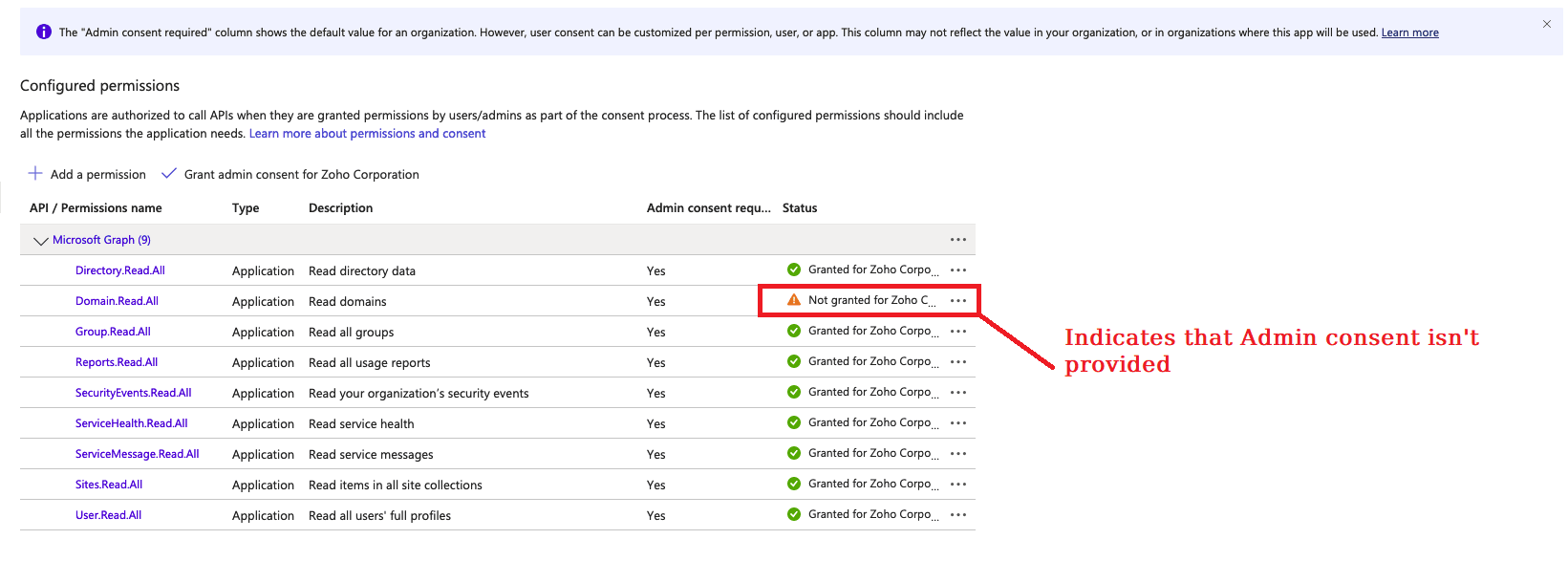Screen dimensions: 1568x561
Task: Open the more options for Group.Read.All
Action: pos(958,332)
